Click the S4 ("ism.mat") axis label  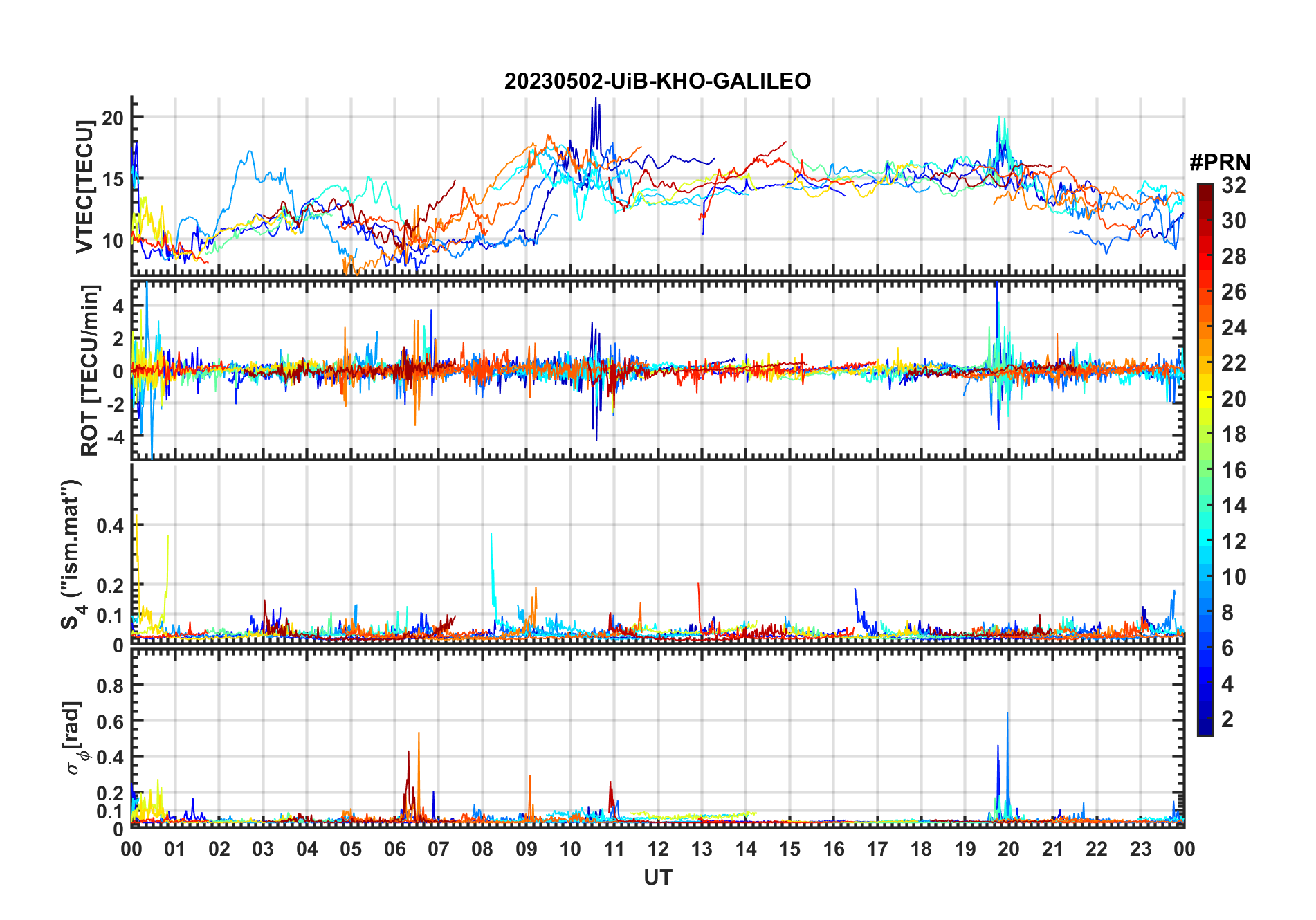[72, 554]
